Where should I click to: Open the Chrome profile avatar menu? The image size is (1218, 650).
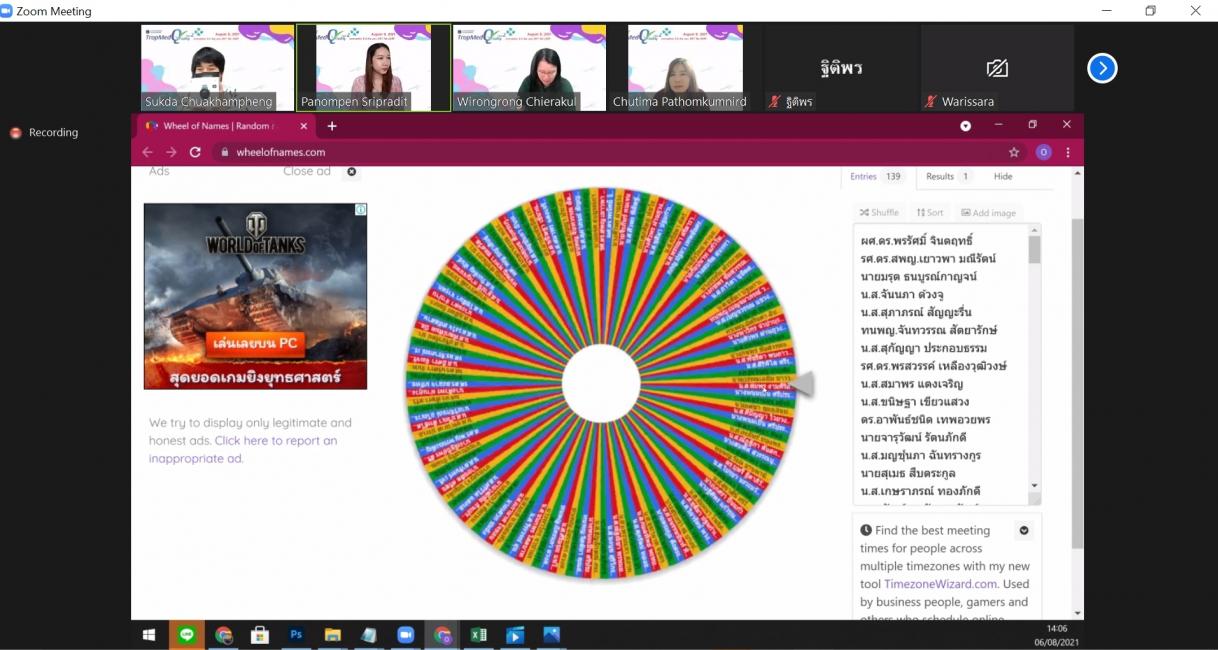pyautogui.click(x=1043, y=152)
